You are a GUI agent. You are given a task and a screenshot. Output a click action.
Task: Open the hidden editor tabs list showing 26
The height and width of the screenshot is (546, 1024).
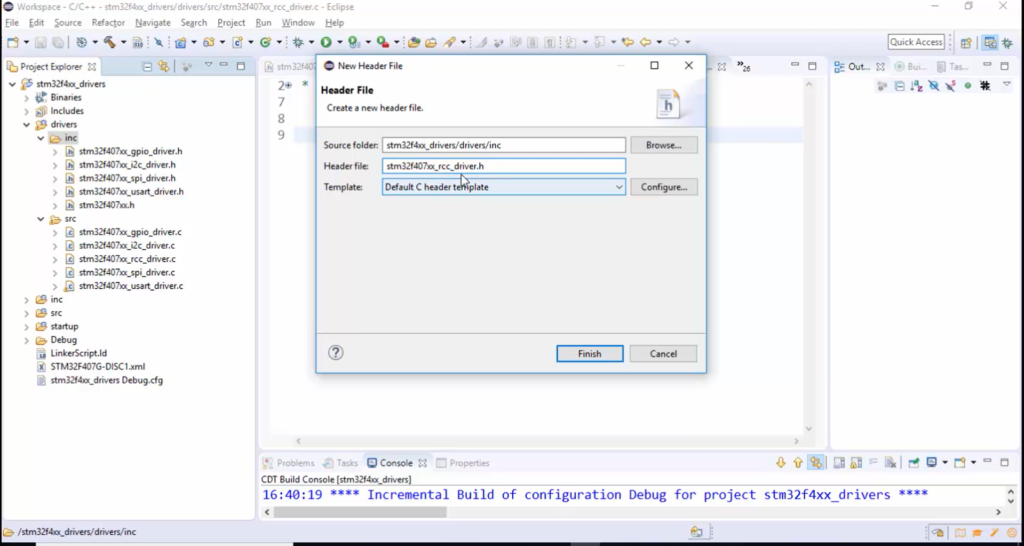click(743, 66)
